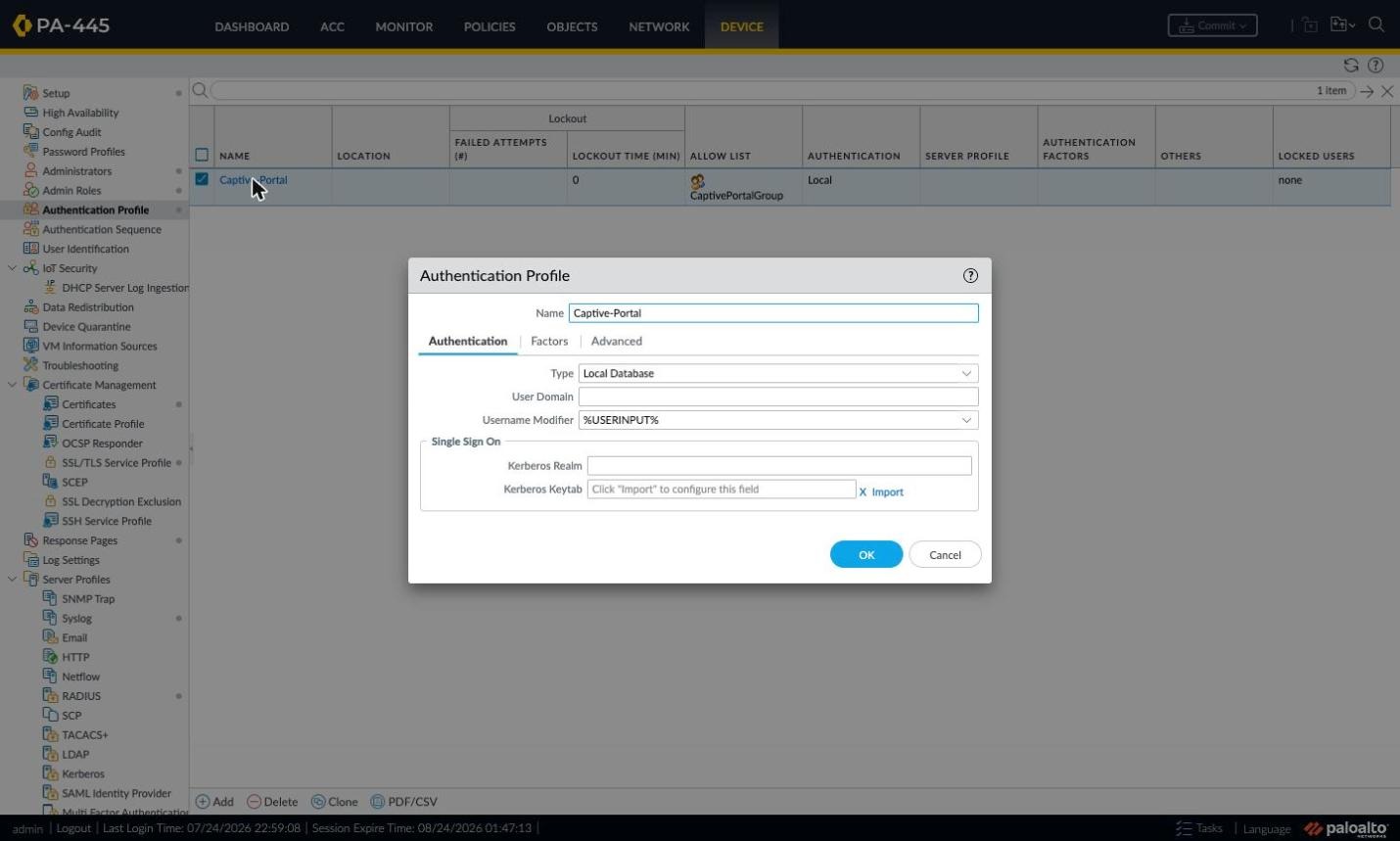Click the VM Information Sources icon
Screen dimensions: 1400x841
[x=30, y=346]
